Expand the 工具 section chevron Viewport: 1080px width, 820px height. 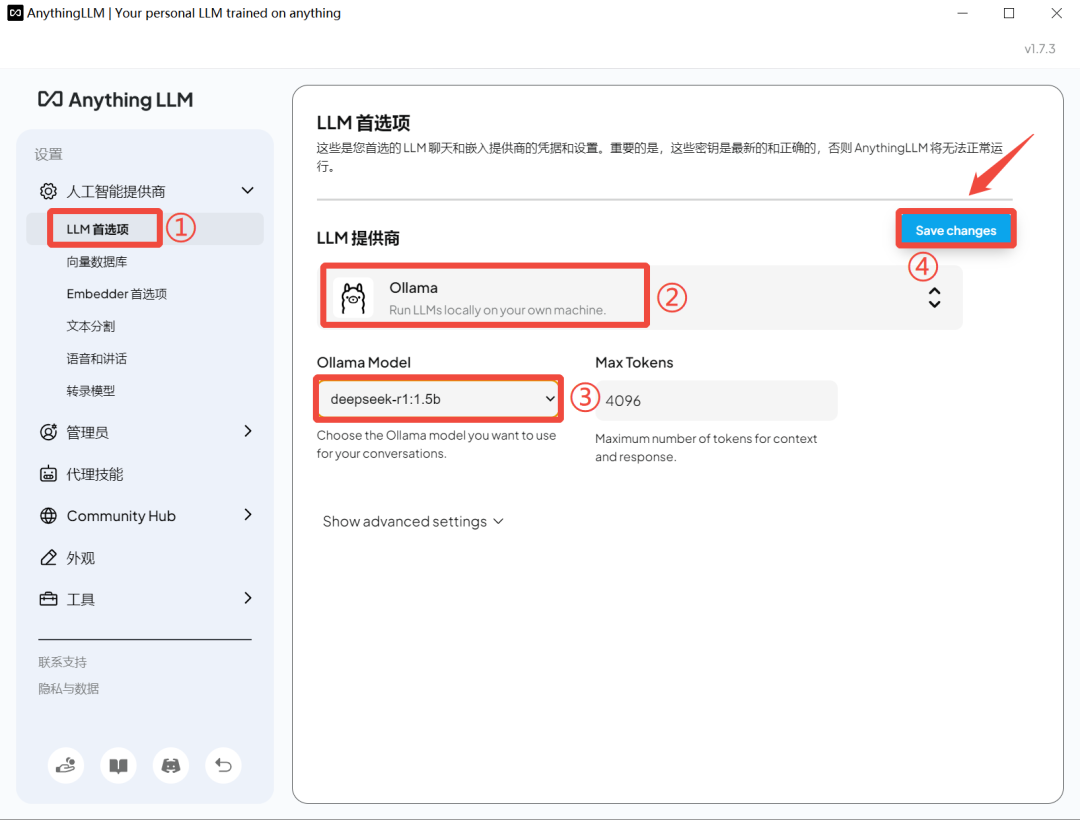tap(248, 598)
